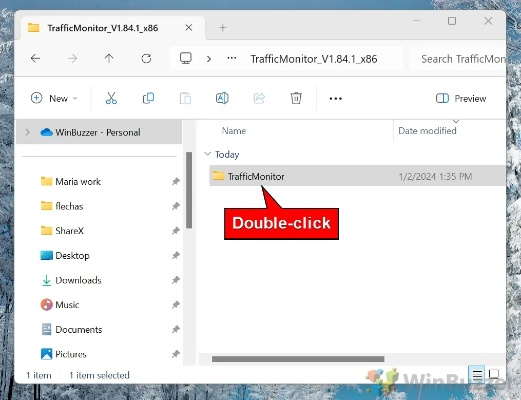Select the TrafficMonitor folder row
521x400 pixels.
357,176
